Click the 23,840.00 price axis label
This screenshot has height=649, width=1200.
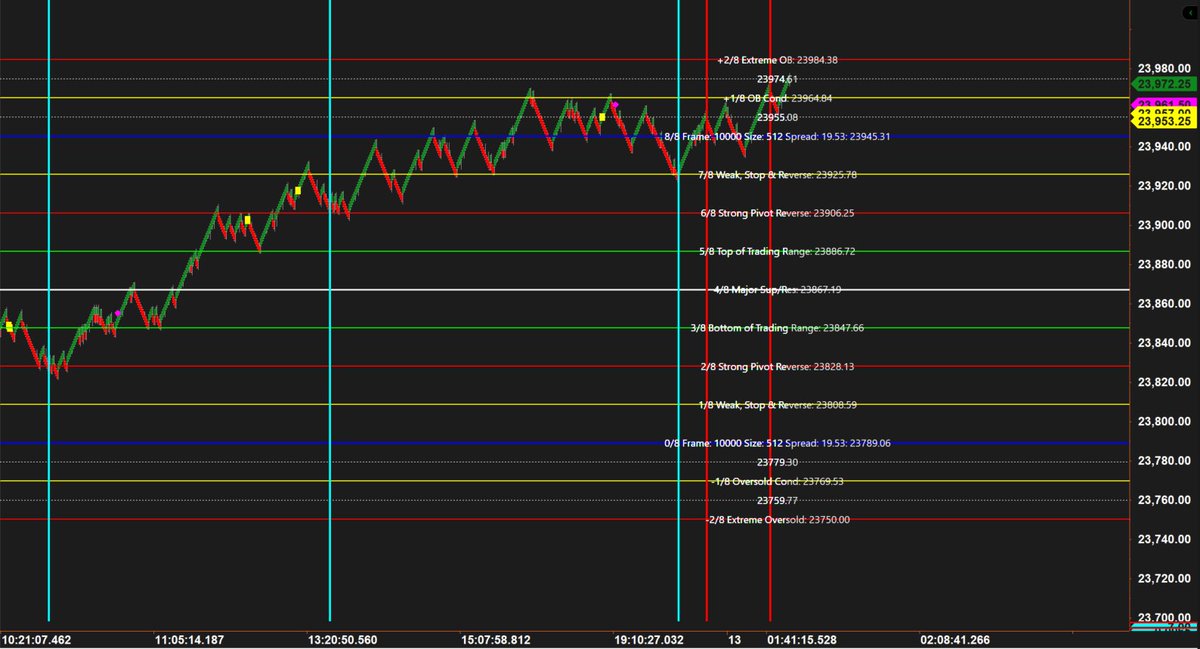1162,343
